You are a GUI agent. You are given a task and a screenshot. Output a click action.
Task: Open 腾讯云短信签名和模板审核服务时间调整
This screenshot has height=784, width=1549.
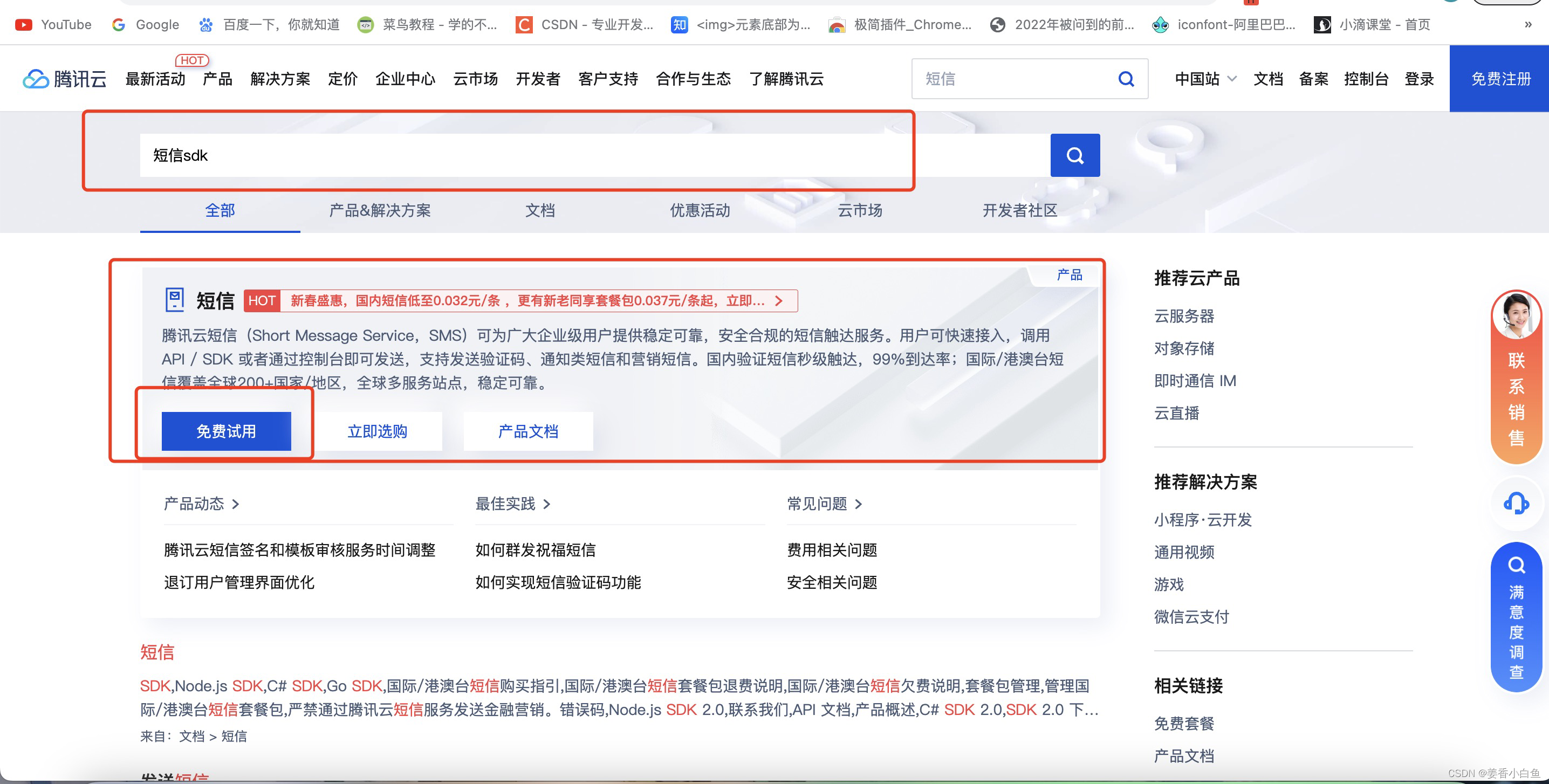299,550
